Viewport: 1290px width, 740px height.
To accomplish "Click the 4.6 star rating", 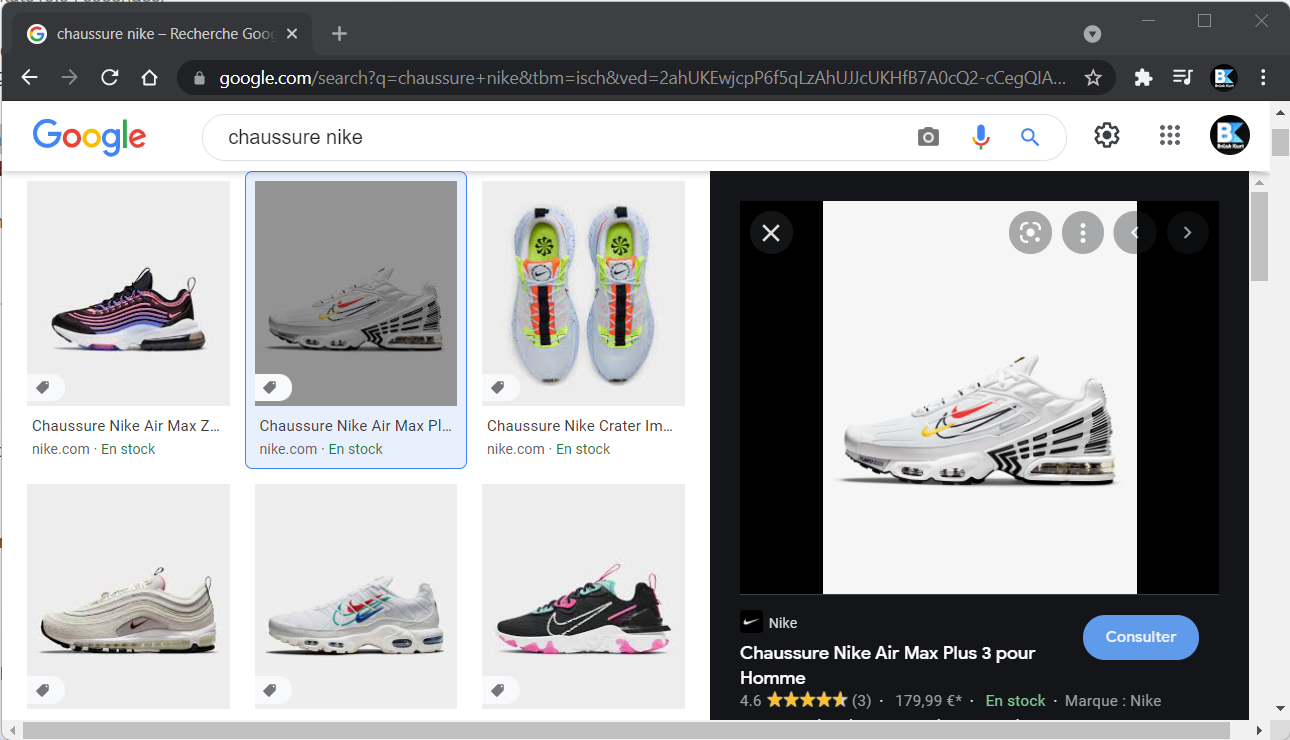I will point(805,701).
